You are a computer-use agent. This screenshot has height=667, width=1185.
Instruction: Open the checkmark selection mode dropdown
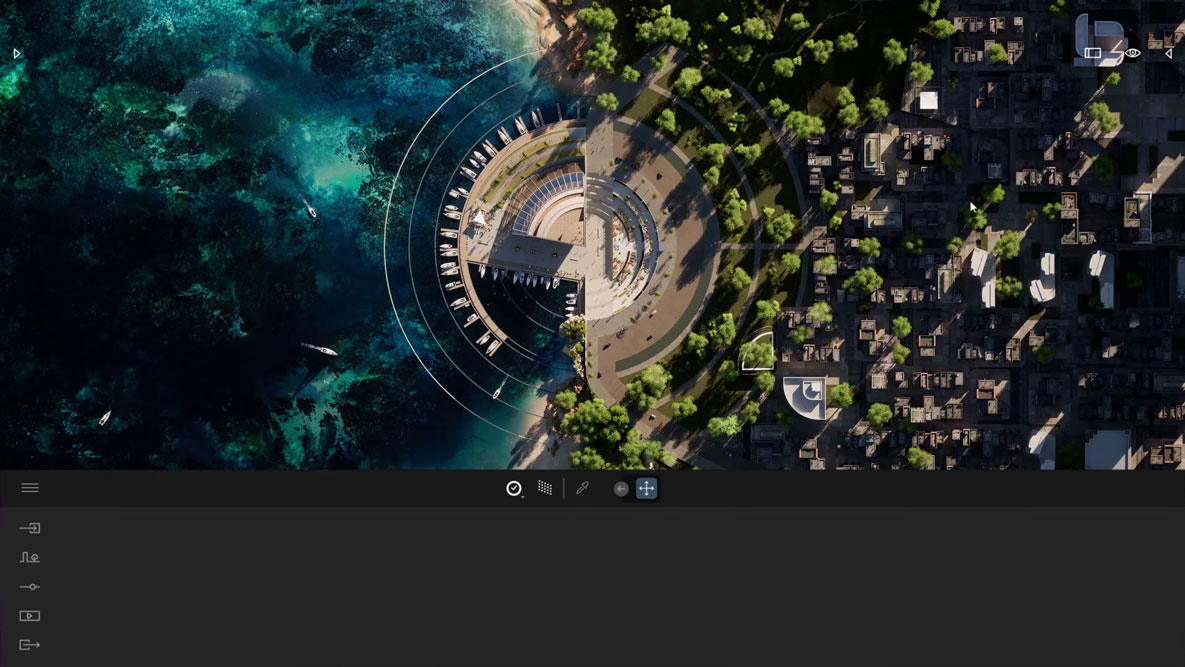point(514,489)
